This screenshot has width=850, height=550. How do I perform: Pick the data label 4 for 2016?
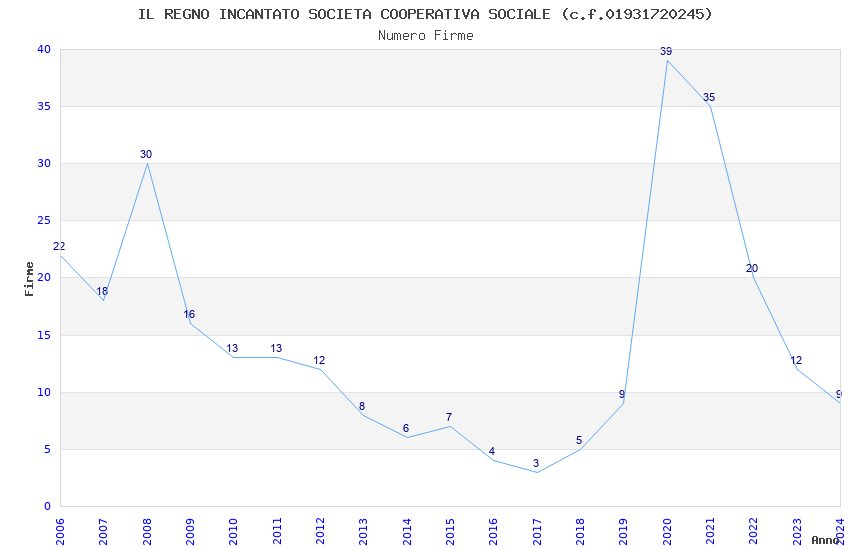point(492,451)
